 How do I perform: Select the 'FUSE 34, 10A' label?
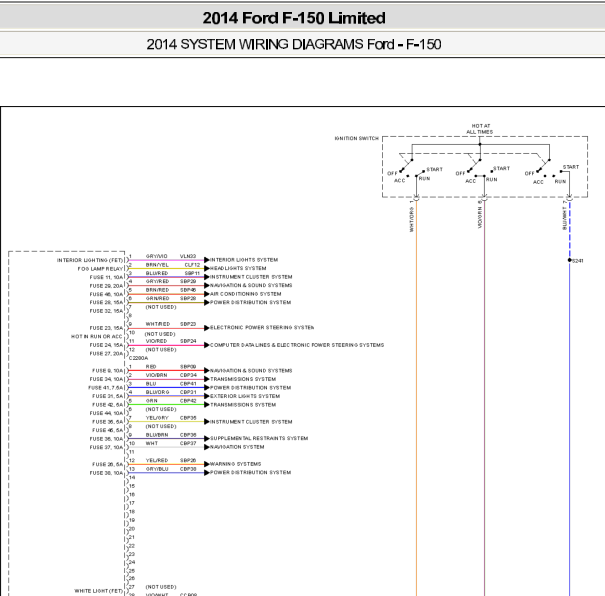[106, 379]
